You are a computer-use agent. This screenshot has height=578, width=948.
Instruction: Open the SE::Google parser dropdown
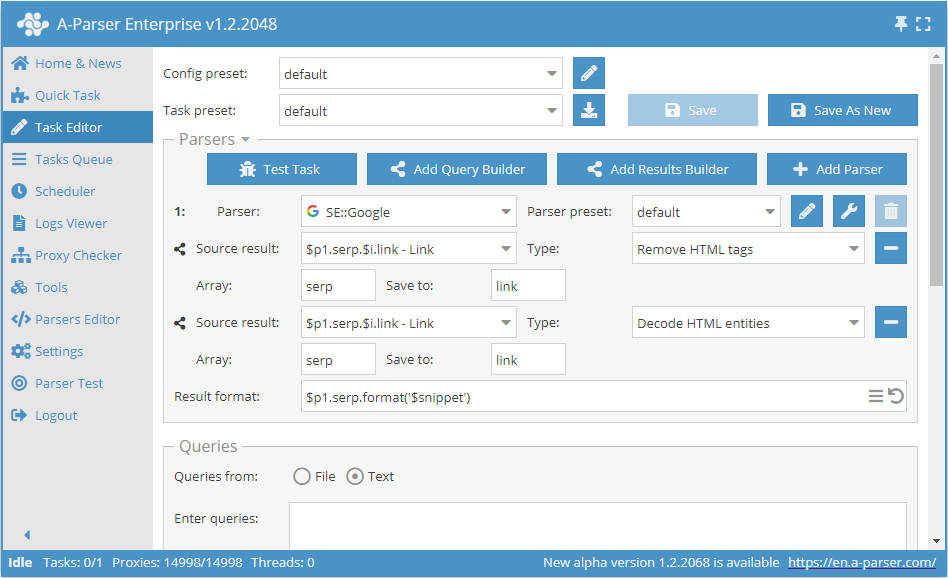point(408,212)
